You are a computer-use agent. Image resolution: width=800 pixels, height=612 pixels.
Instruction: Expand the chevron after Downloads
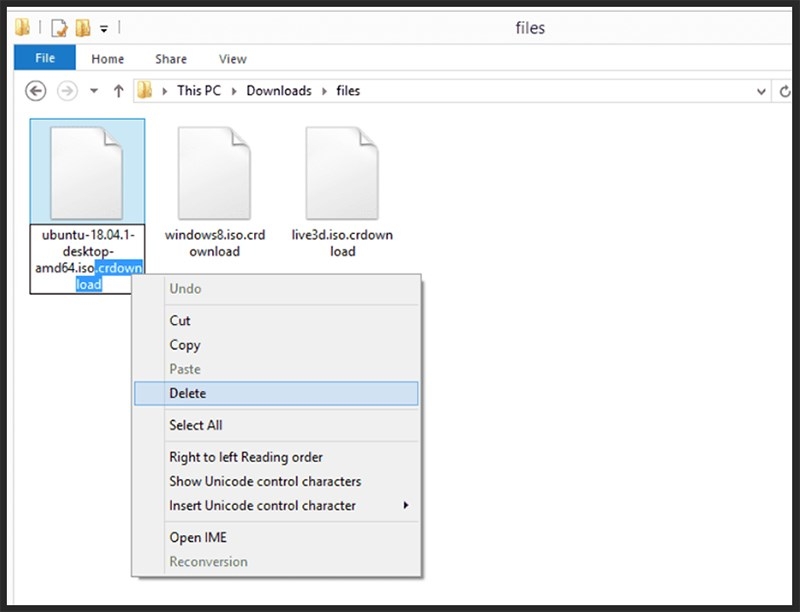click(324, 91)
